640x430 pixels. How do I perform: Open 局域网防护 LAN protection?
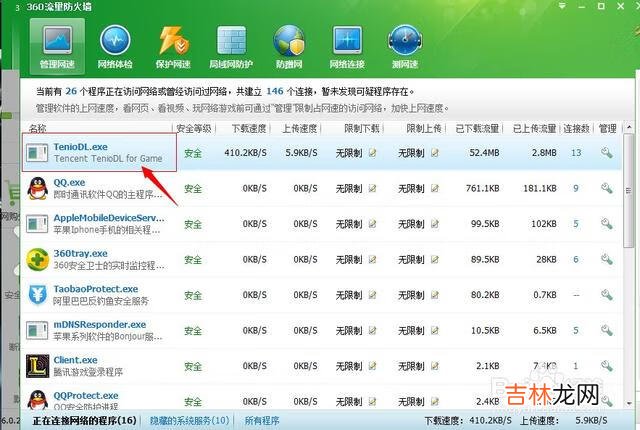(x=231, y=47)
